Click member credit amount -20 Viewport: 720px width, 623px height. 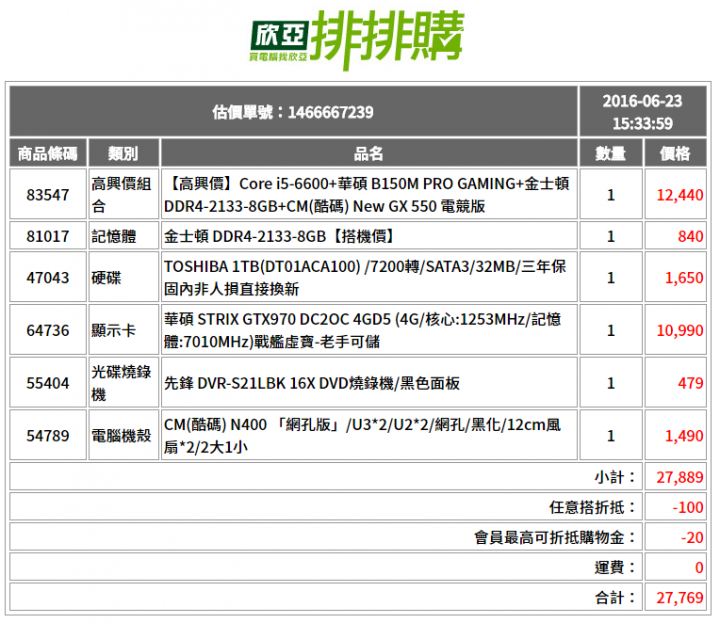[692, 537]
